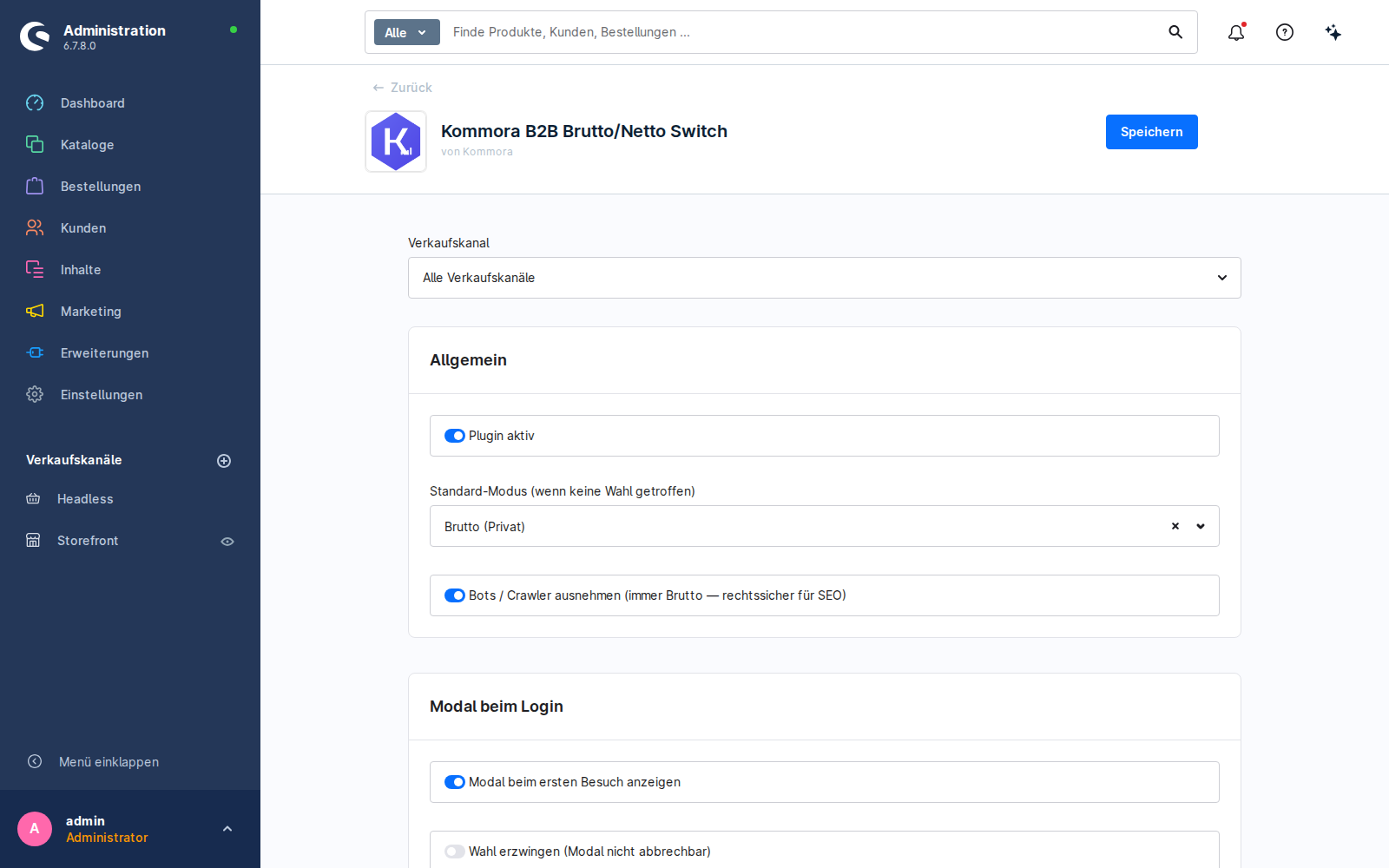Open the Alle search filter dropdown
The width and height of the screenshot is (1389, 868).
[407, 32]
